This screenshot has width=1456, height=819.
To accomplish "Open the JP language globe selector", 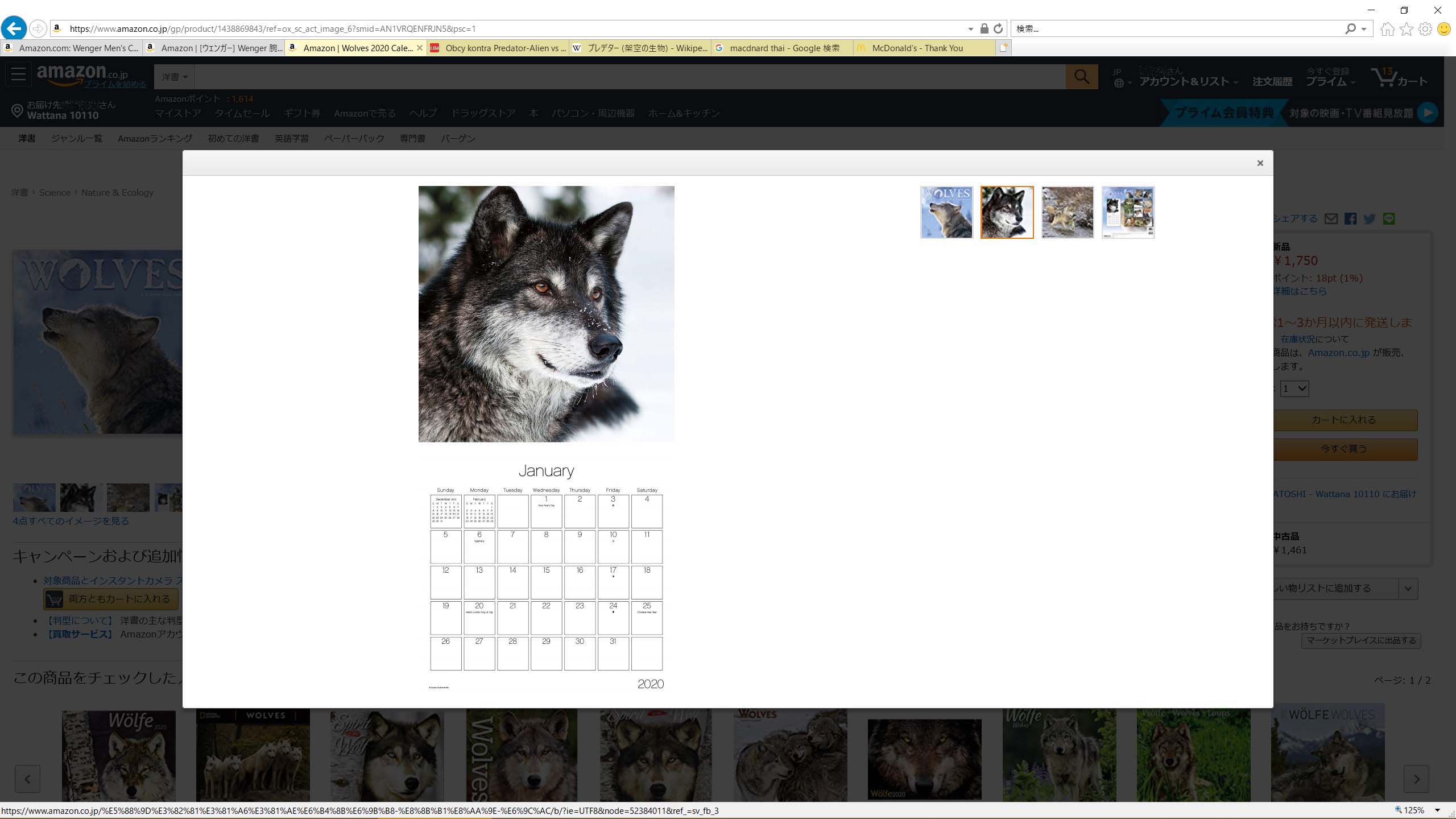I will coord(1122,78).
